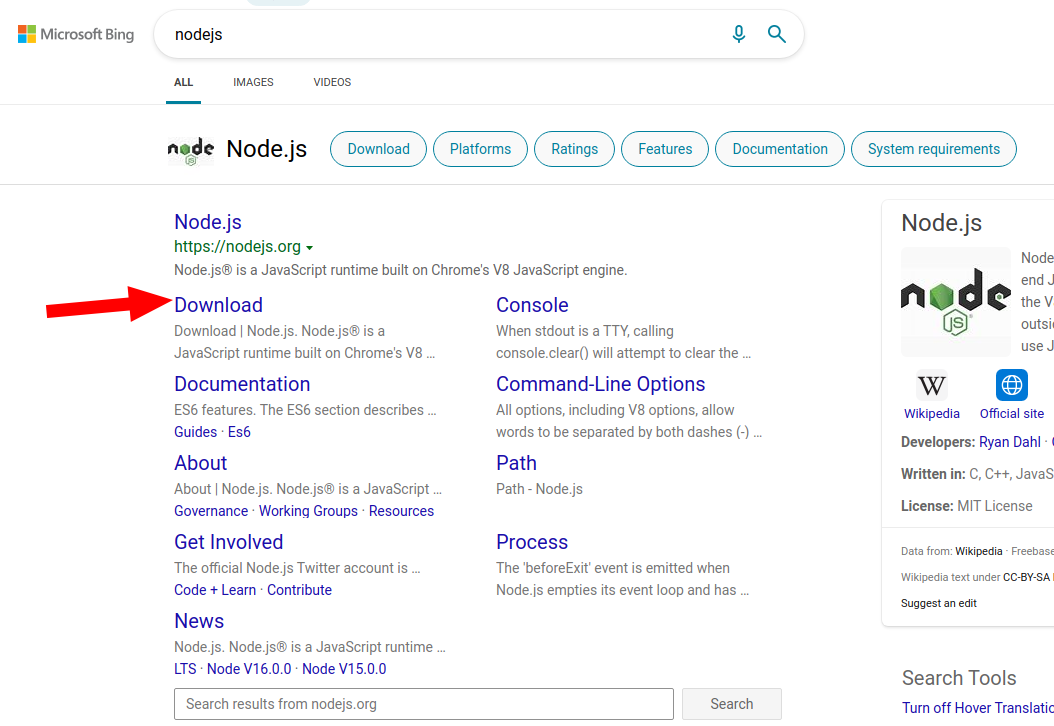Click the Turn off Hover Translation link
1054x726 pixels.
tap(978, 708)
